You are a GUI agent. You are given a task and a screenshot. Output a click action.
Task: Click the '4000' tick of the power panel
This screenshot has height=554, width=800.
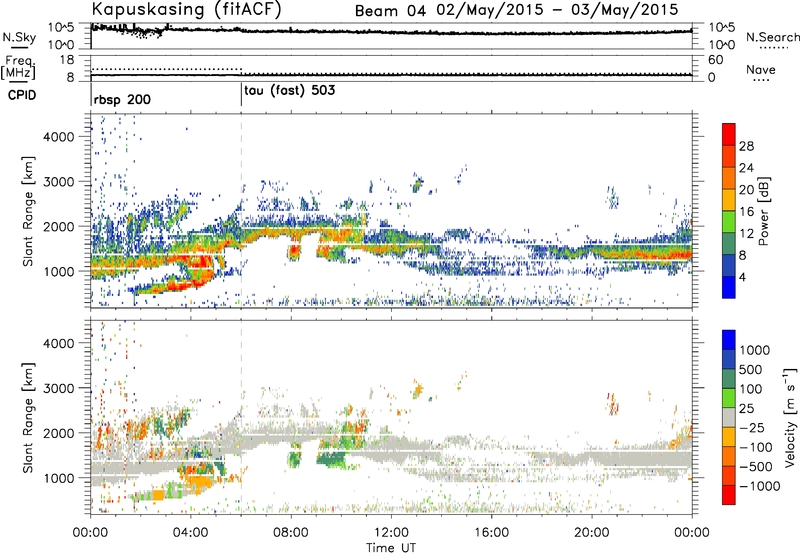tap(58, 137)
